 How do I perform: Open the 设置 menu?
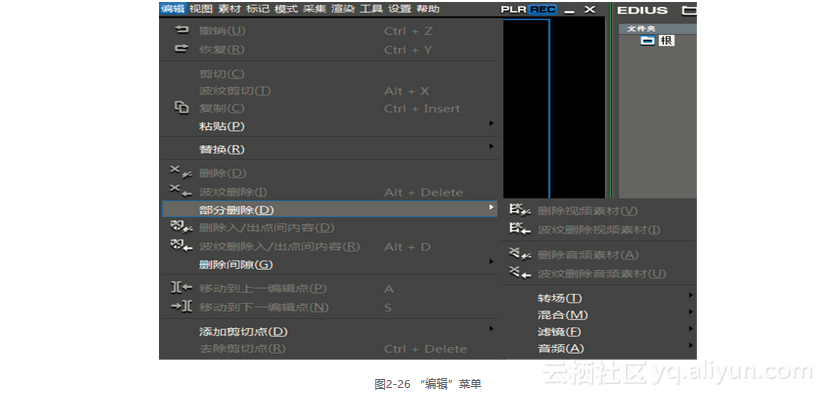pyautogui.click(x=400, y=9)
